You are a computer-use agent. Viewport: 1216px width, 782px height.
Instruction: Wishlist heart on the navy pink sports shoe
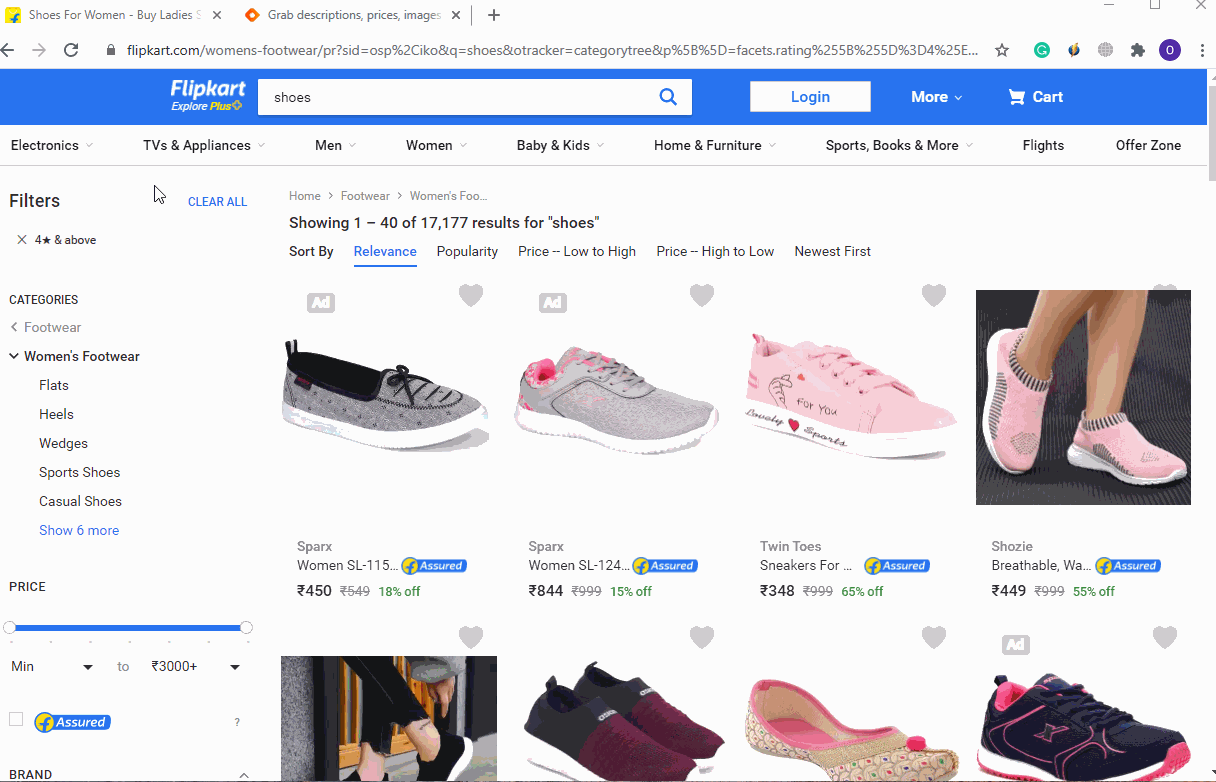[1165, 637]
